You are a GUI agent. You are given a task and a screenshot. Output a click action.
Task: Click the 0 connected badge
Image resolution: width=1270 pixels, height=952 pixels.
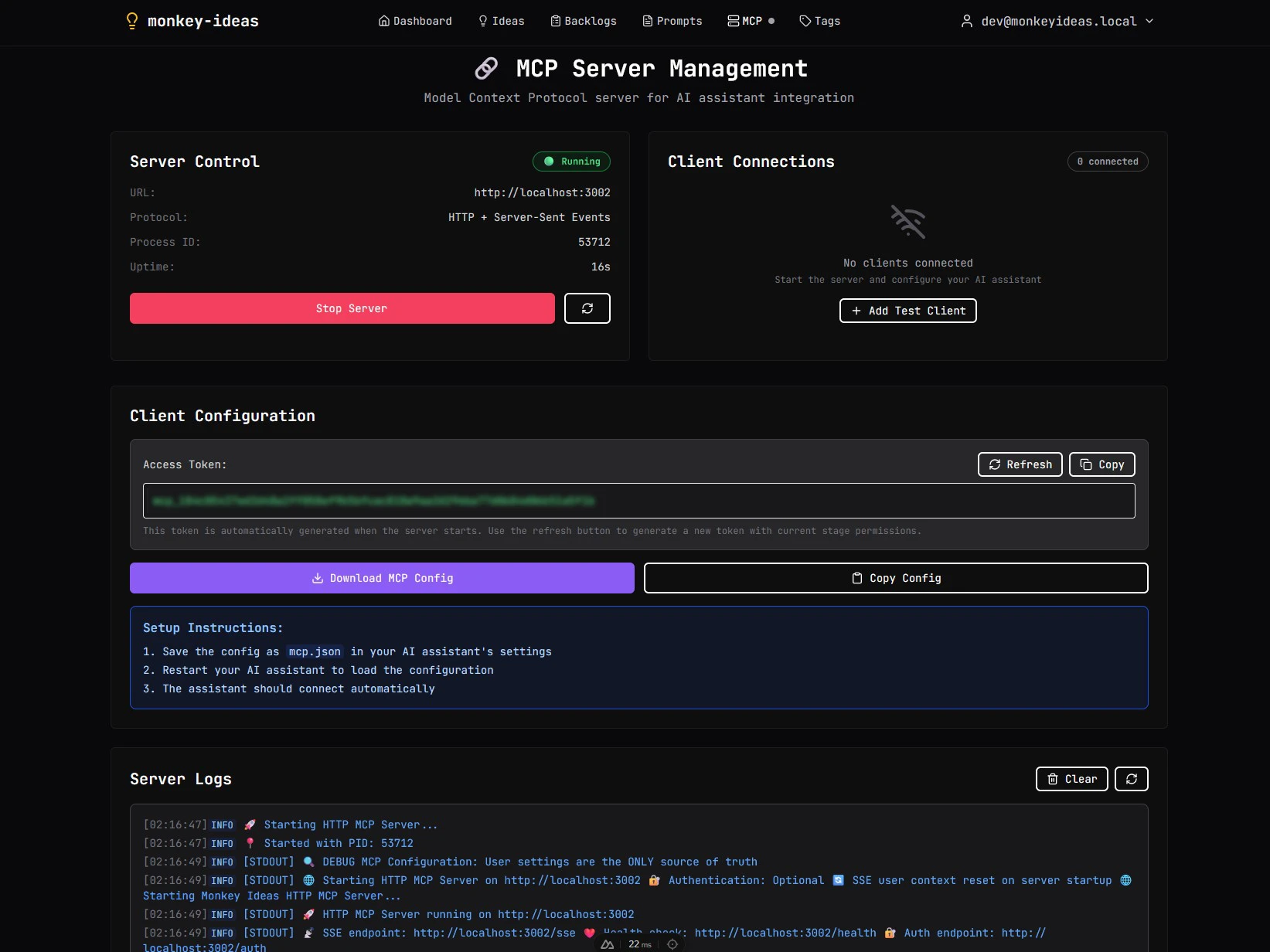coord(1108,161)
